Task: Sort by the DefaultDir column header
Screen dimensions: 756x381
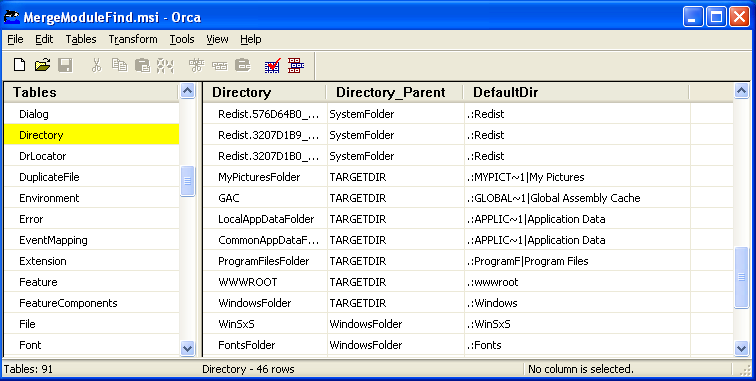Action: (577, 92)
